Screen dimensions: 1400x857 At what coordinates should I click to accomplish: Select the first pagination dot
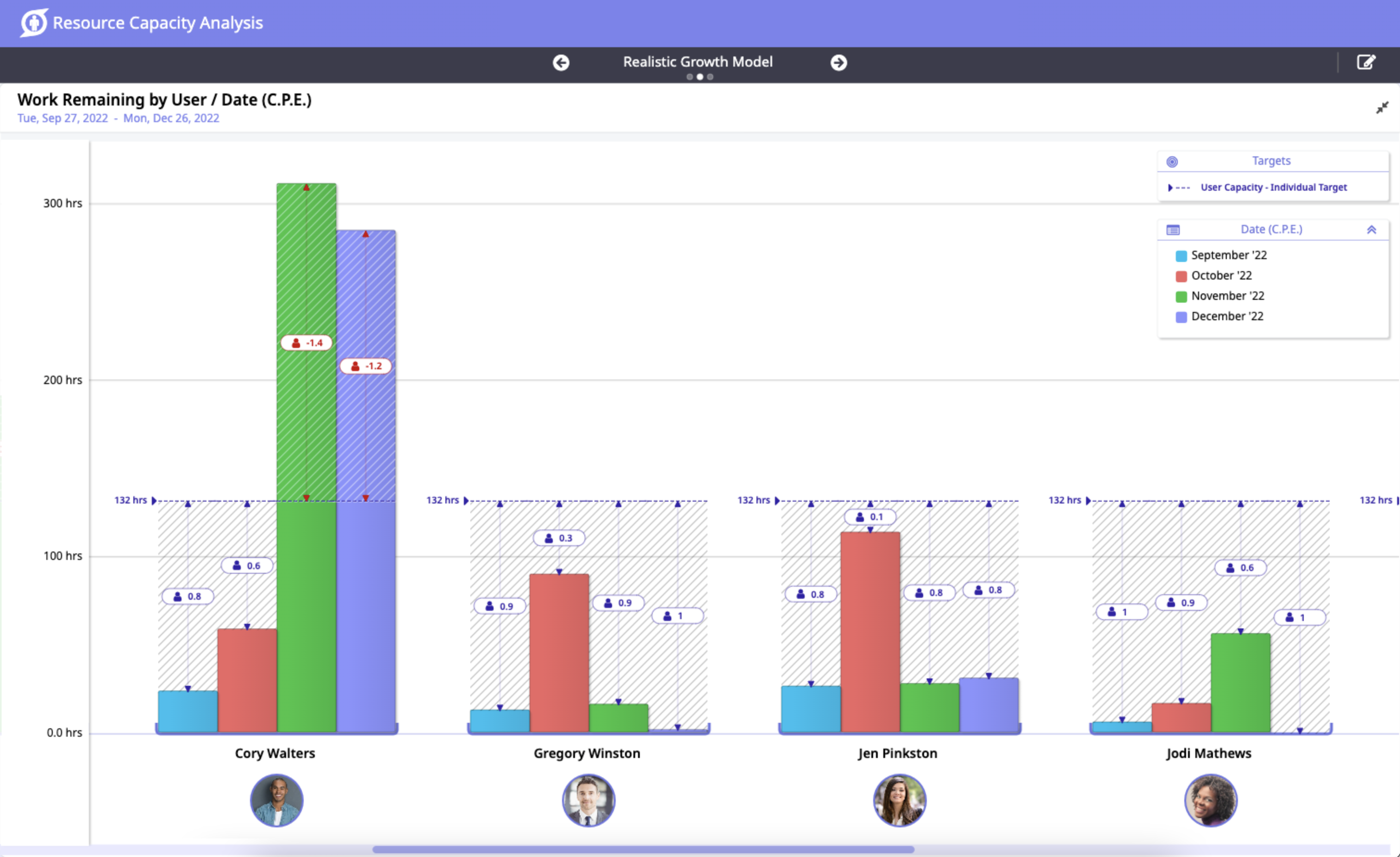(x=690, y=77)
